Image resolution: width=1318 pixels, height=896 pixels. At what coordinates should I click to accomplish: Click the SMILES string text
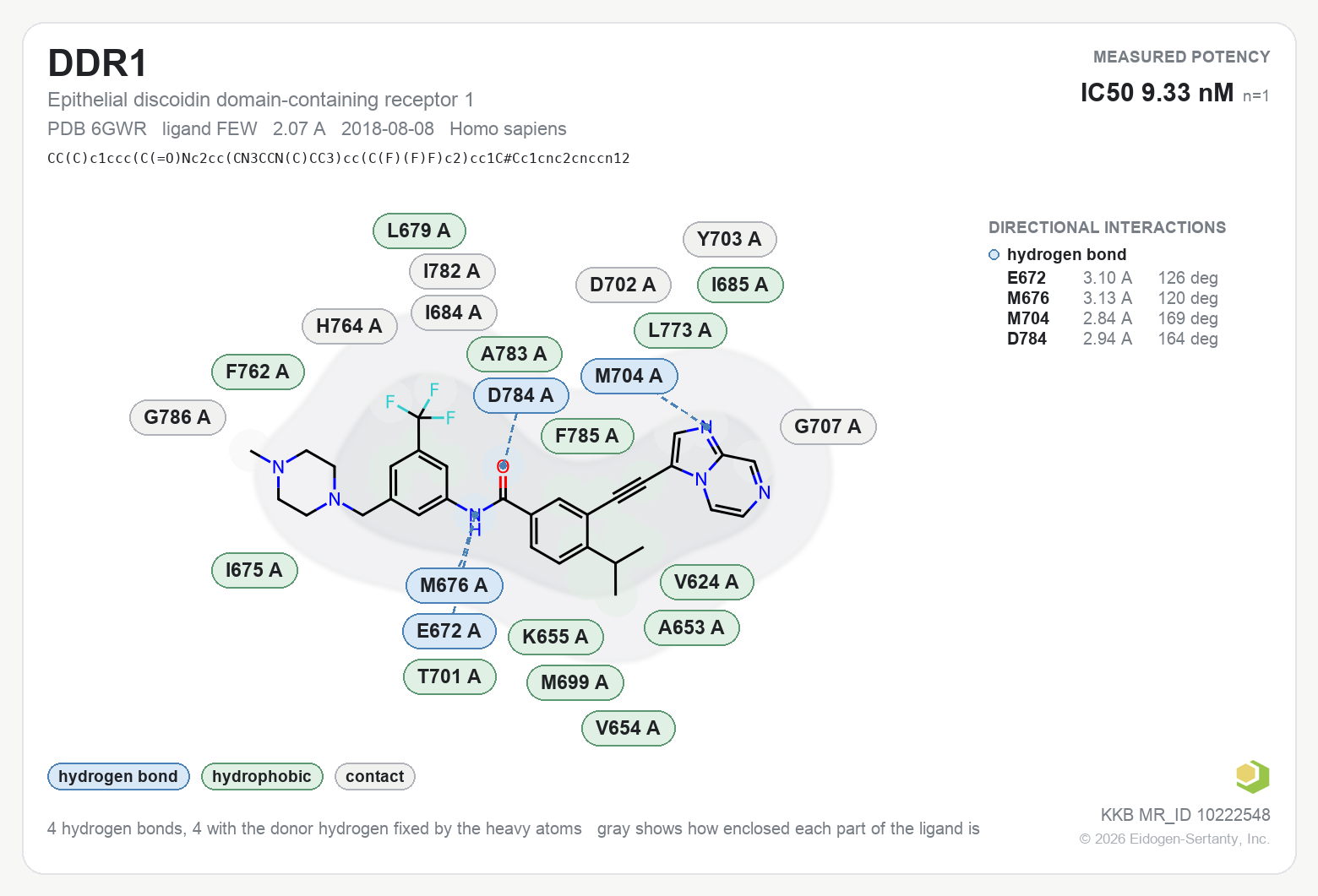[x=339, y=158]
